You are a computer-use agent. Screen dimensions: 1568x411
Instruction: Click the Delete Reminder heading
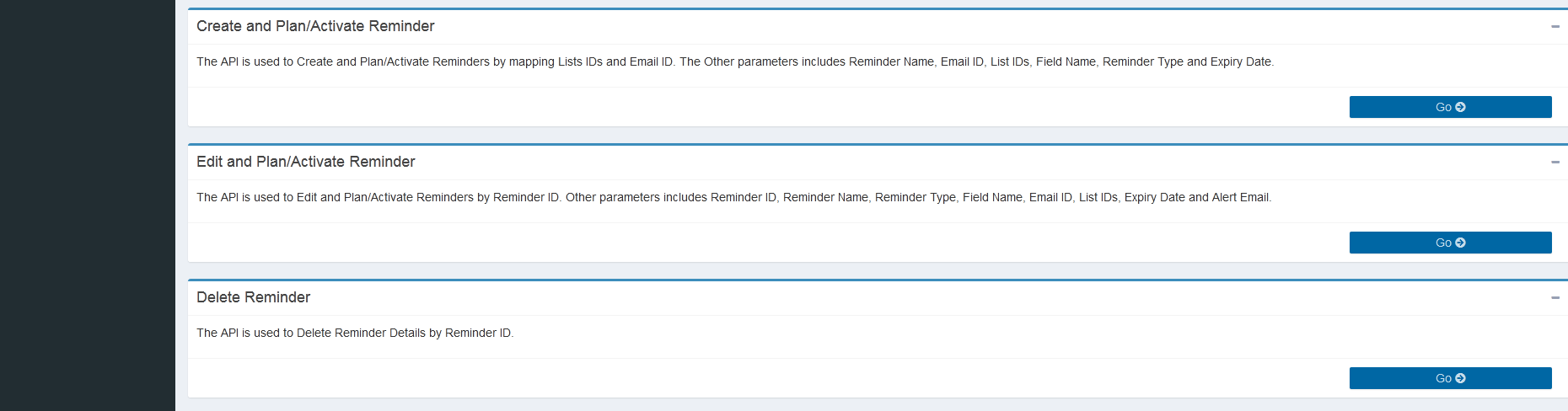(253, 297)
